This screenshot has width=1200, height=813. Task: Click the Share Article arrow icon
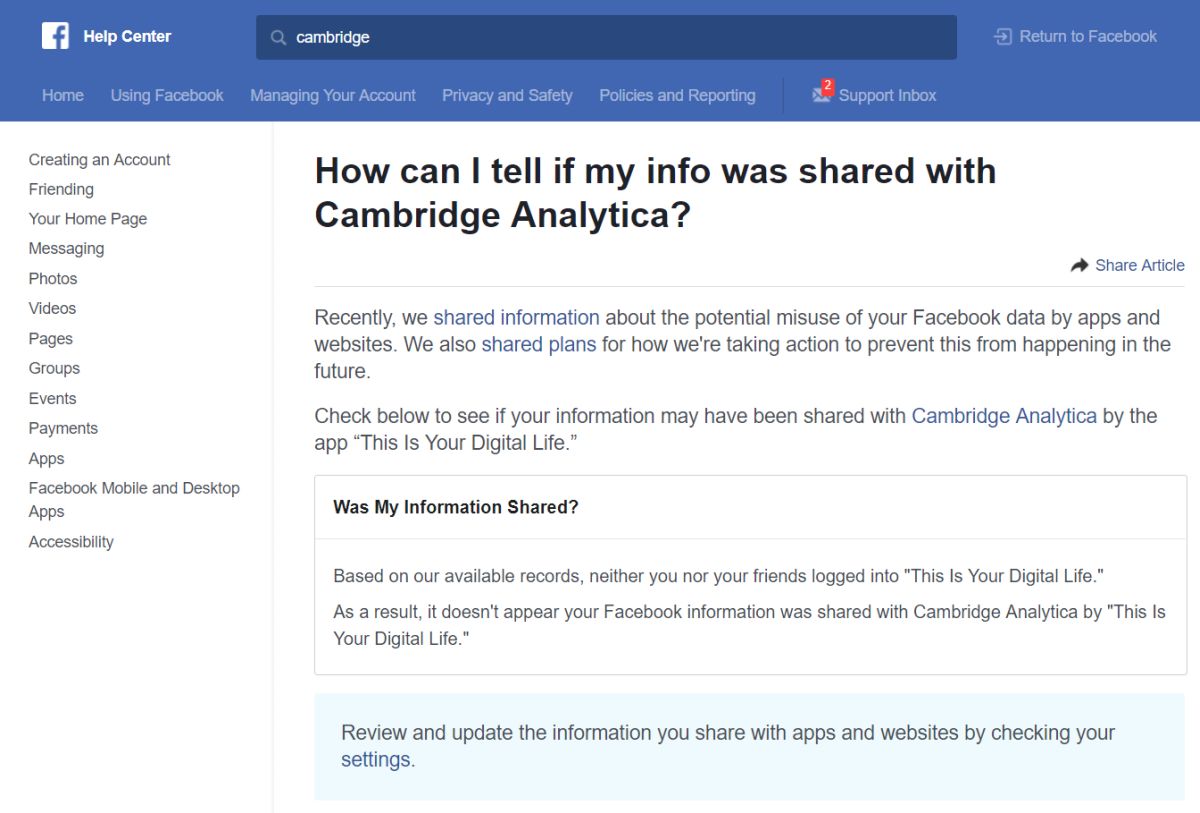point(1079,265)
